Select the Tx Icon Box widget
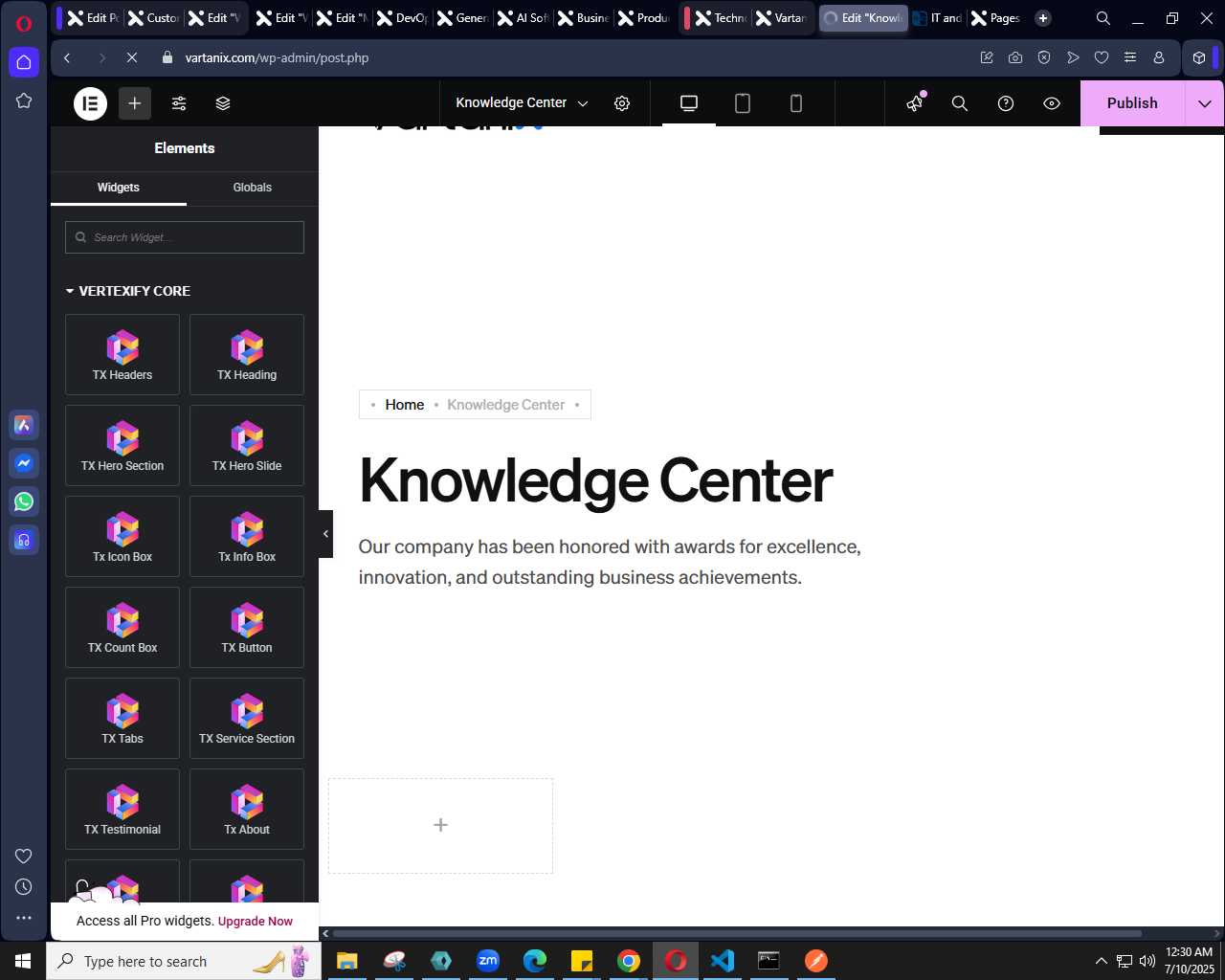Screen dimensions: 1225x980 [x=122, y=536]
